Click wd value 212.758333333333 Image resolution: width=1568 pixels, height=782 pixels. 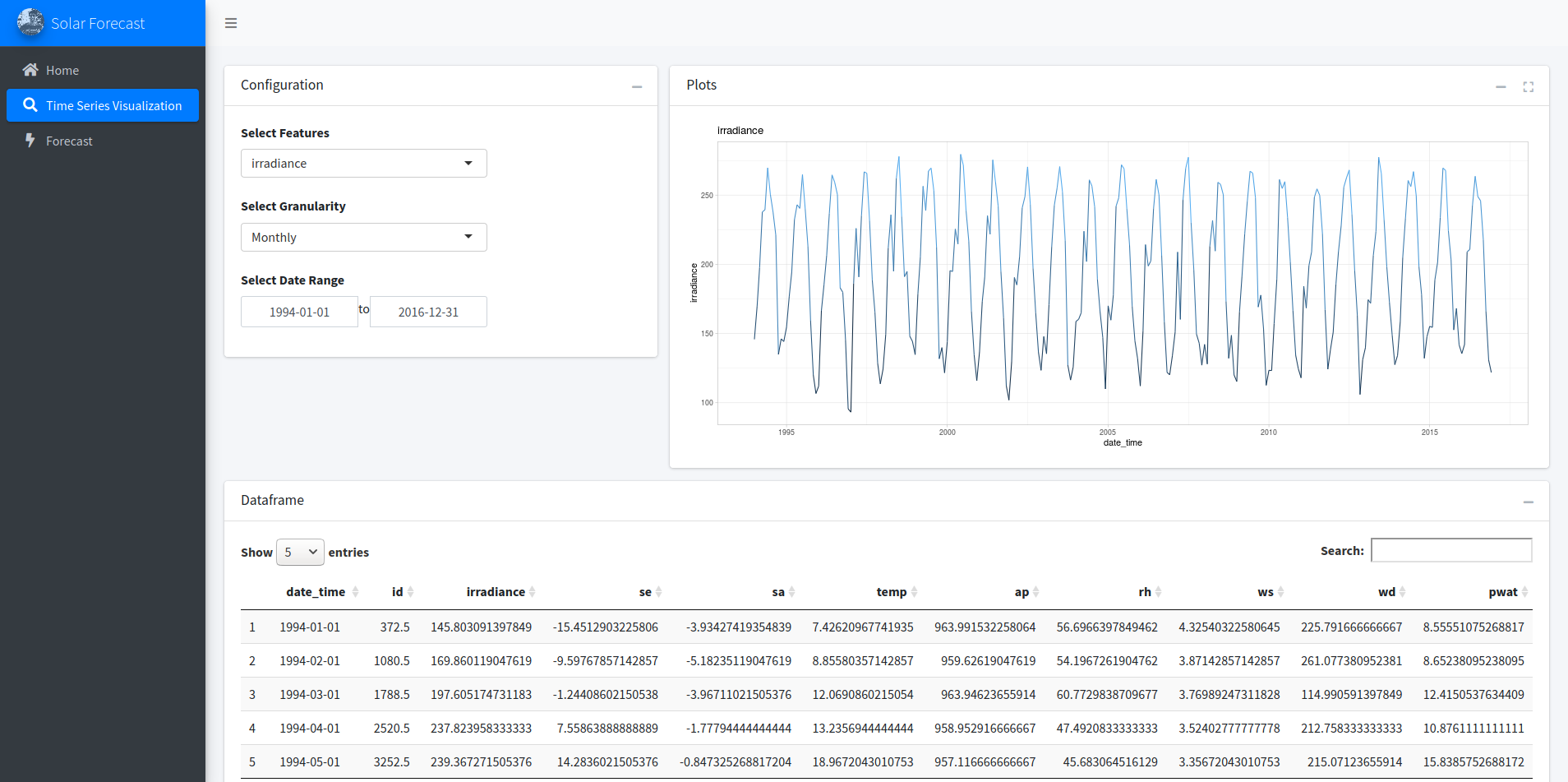1352,728
